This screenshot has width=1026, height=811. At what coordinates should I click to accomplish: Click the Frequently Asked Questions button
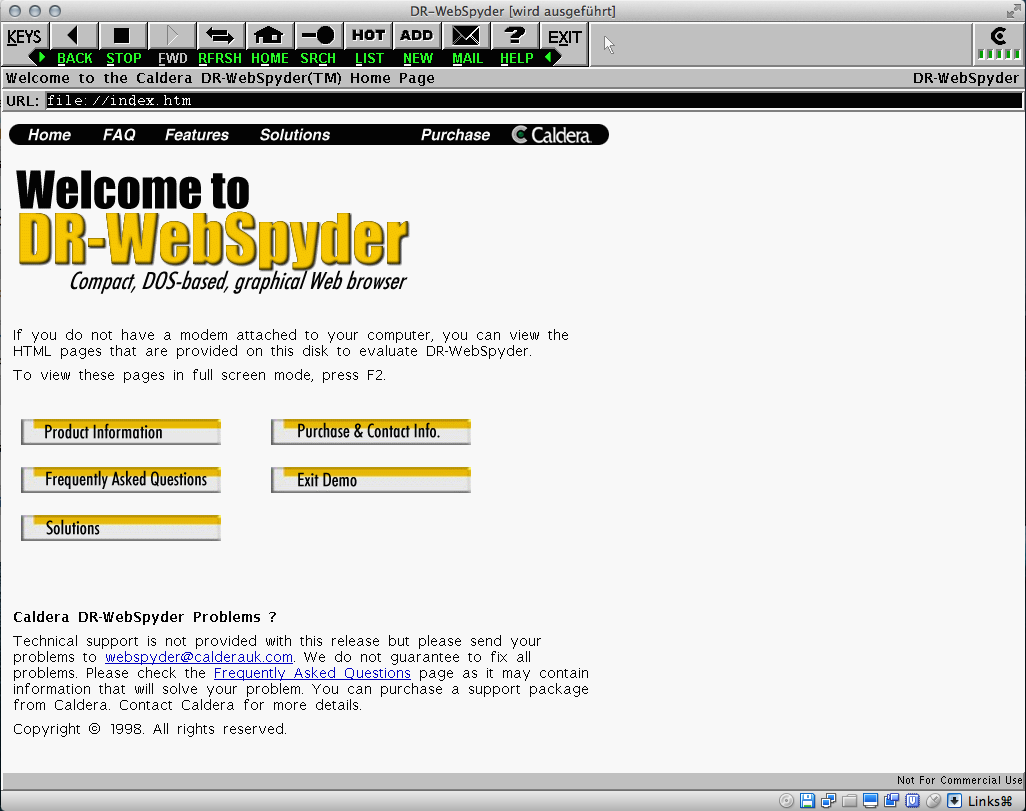coord(121,480)
